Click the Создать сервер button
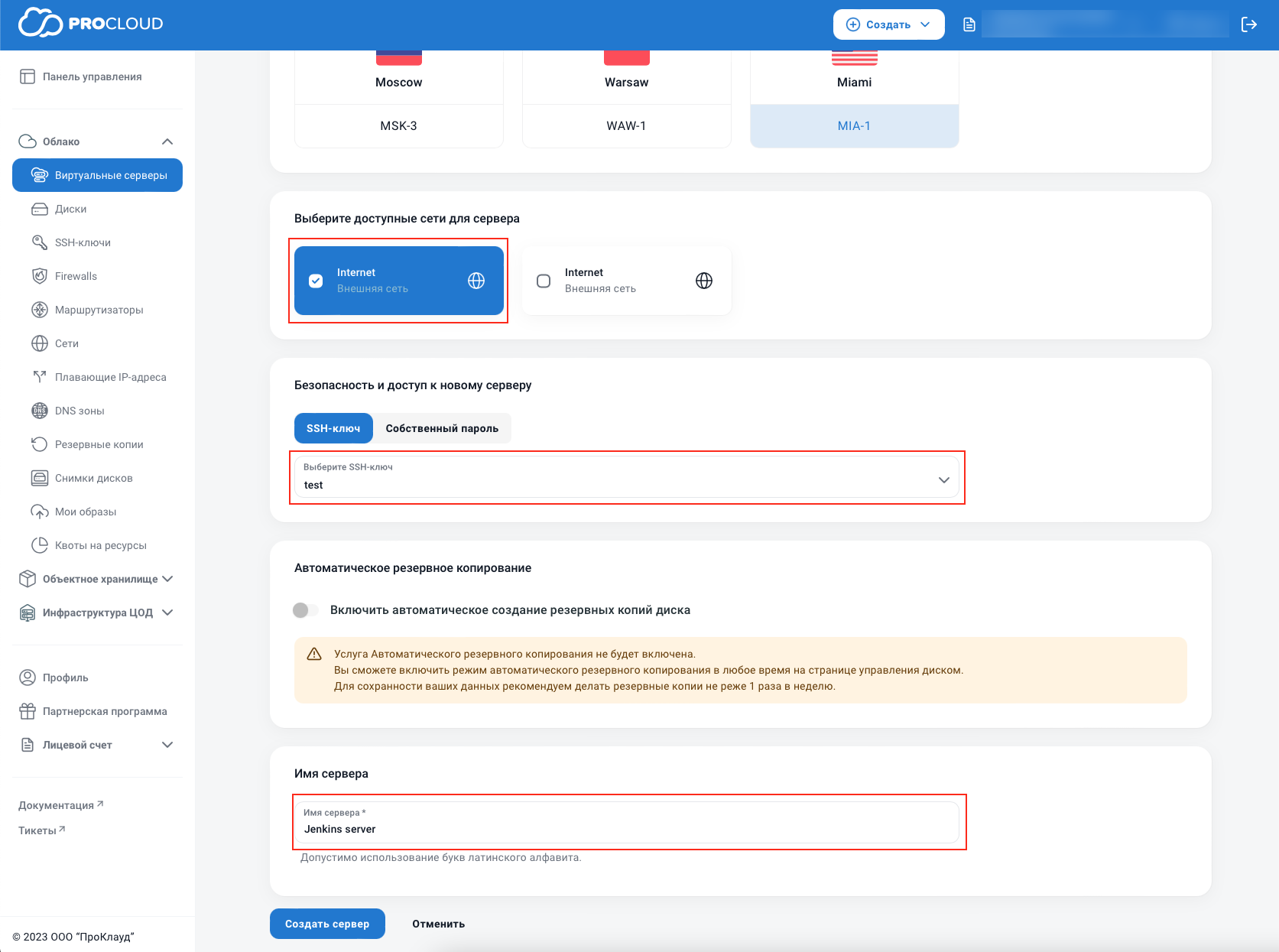This screenshot has width=1279, height=952. [x=327, y=924]
